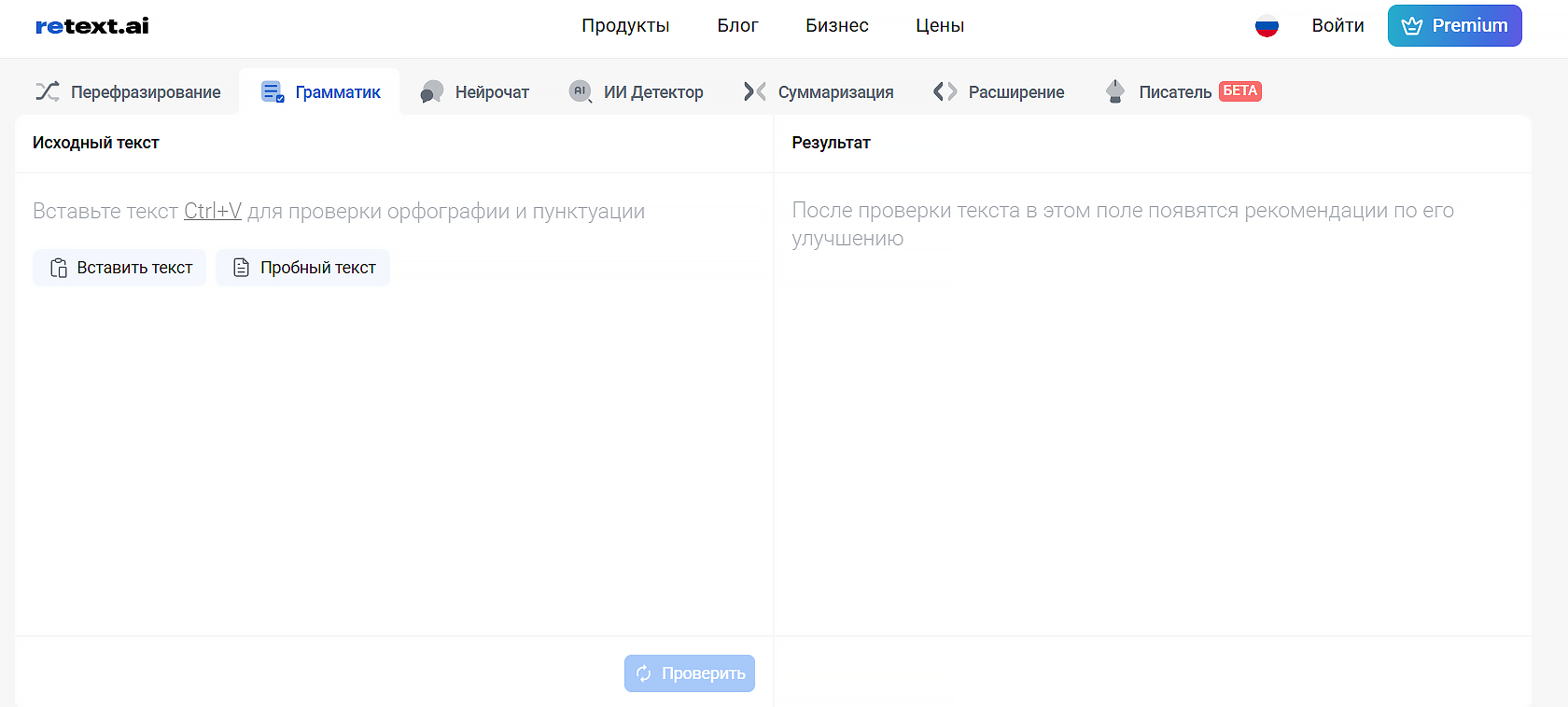Image resolution: width=1568 pixels, height=707 pixels.
Task: Click Войти to log in
Action: coord(1337,26)
